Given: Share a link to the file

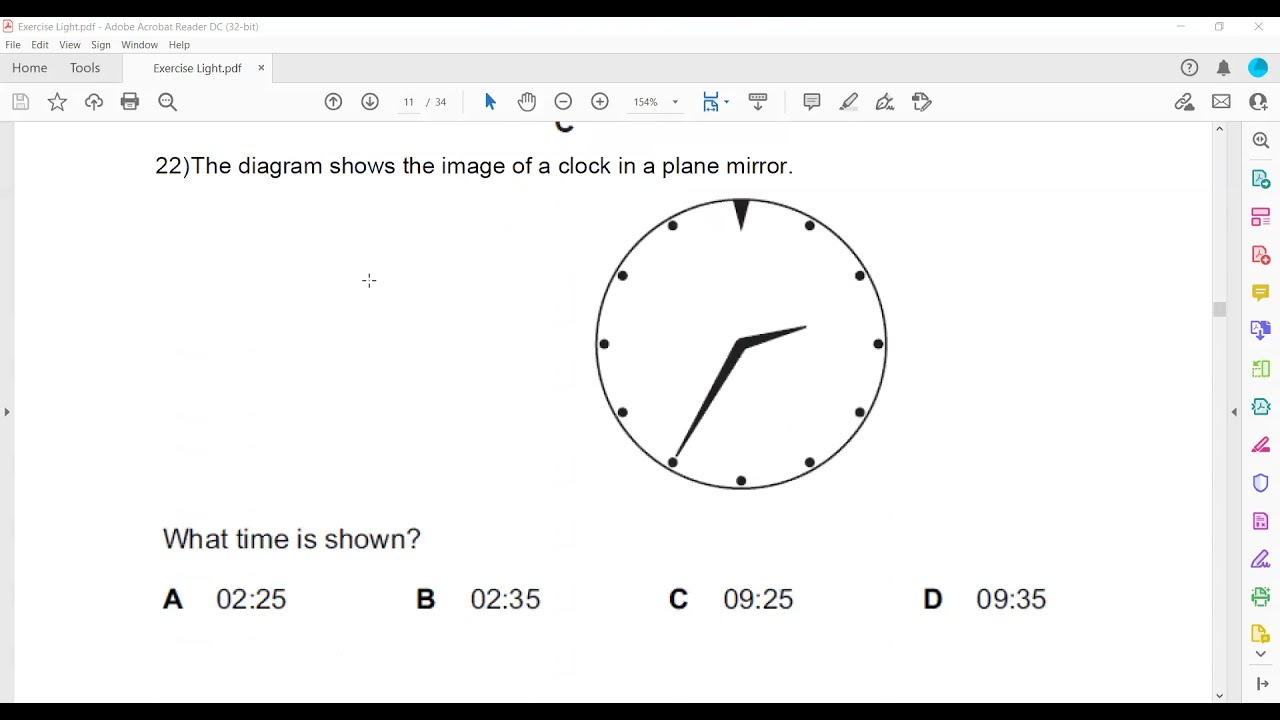Looking at the screenshot, I should click(1184, 102).
